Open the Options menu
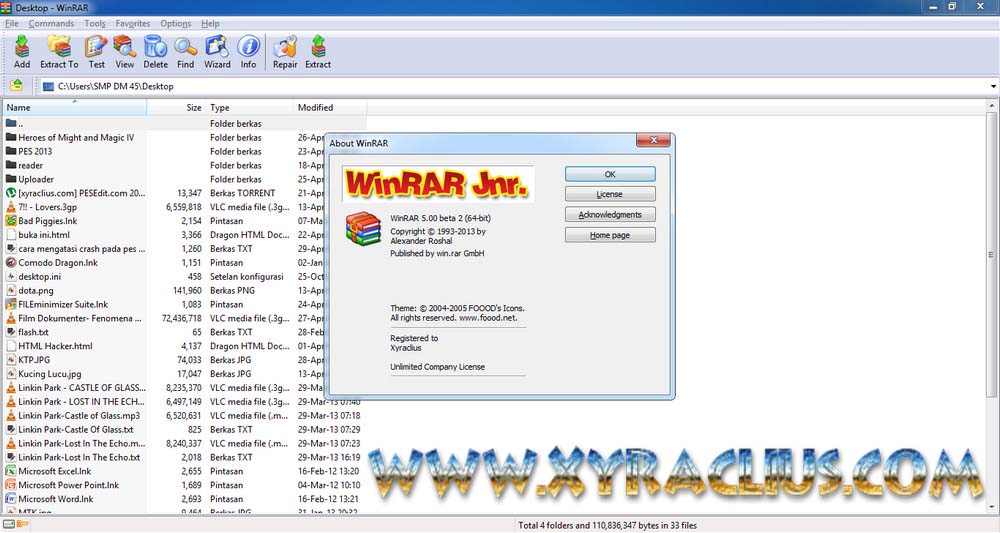Image resolution: width=1000 pixels, height=533 pixels. pyautogui.click(x=175, y=24)
